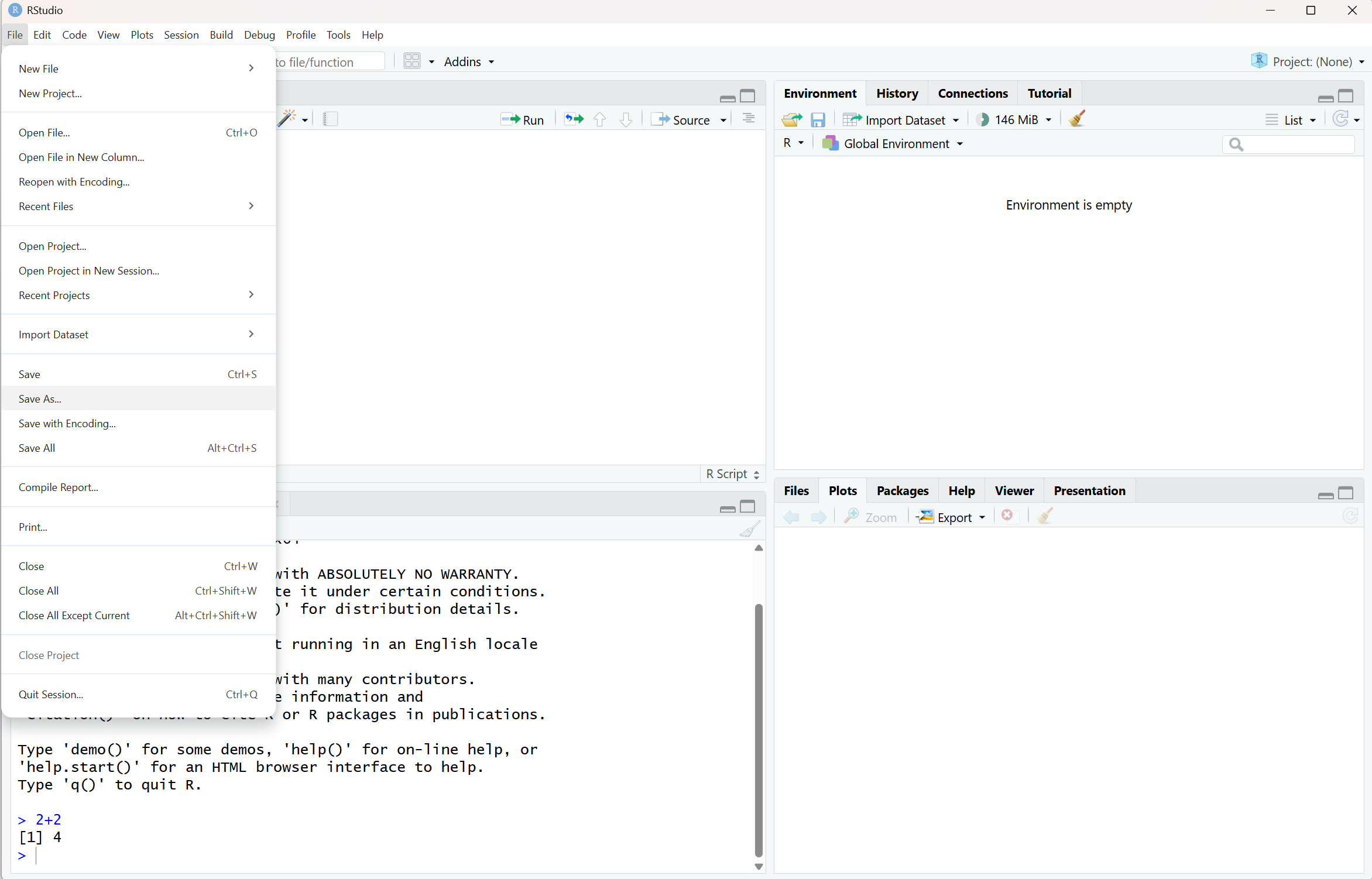Click the compile report notebook icon
1372x879 pixels.
coord(331,119)
